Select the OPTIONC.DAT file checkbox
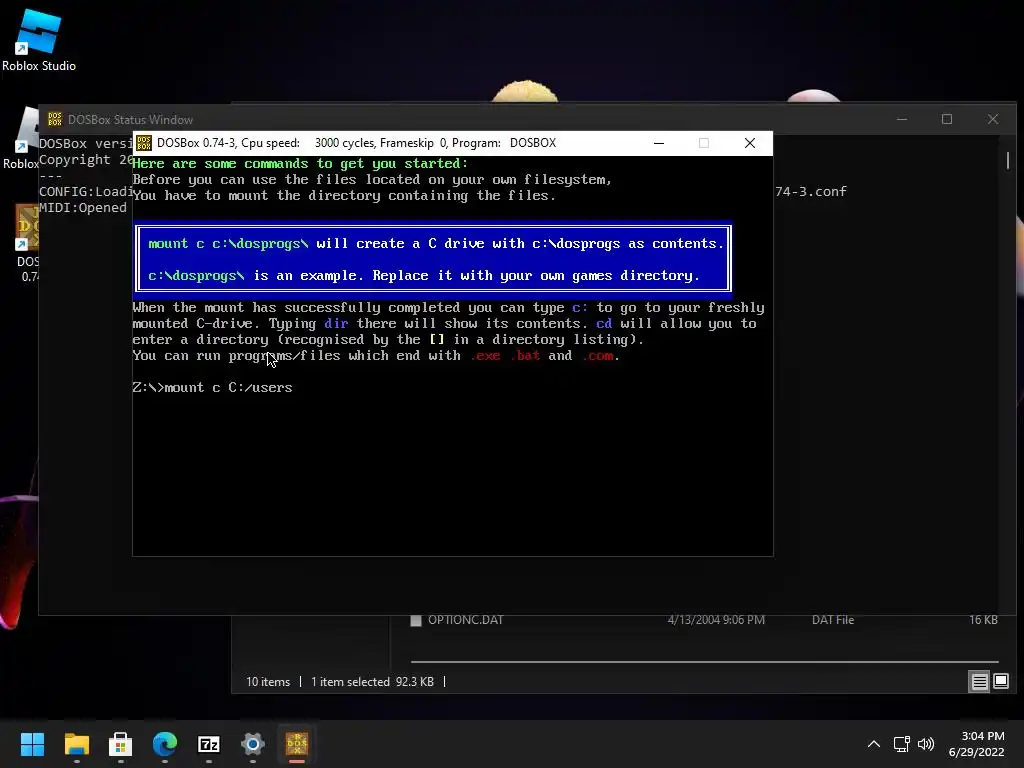Screen dimensions: 1024x768 coord(416,620)
